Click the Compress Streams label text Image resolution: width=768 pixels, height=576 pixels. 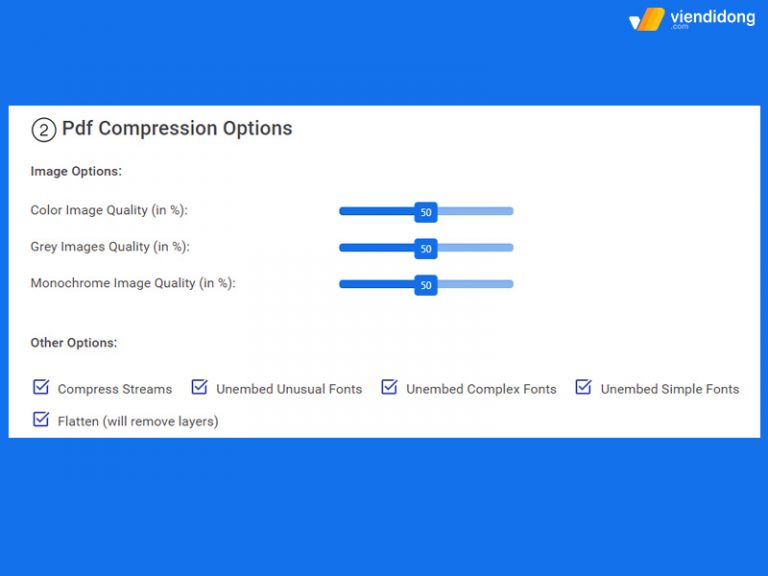coord(115,389)
